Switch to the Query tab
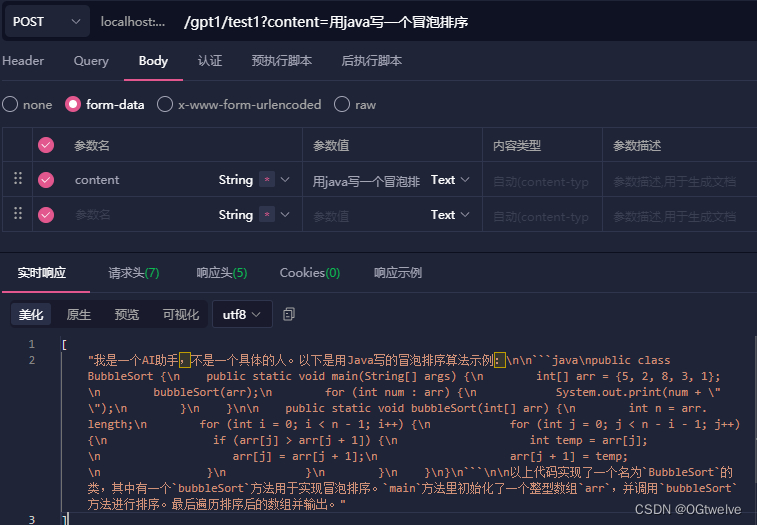This screenshot has width=757, height=525. click(x=91, y=61)
